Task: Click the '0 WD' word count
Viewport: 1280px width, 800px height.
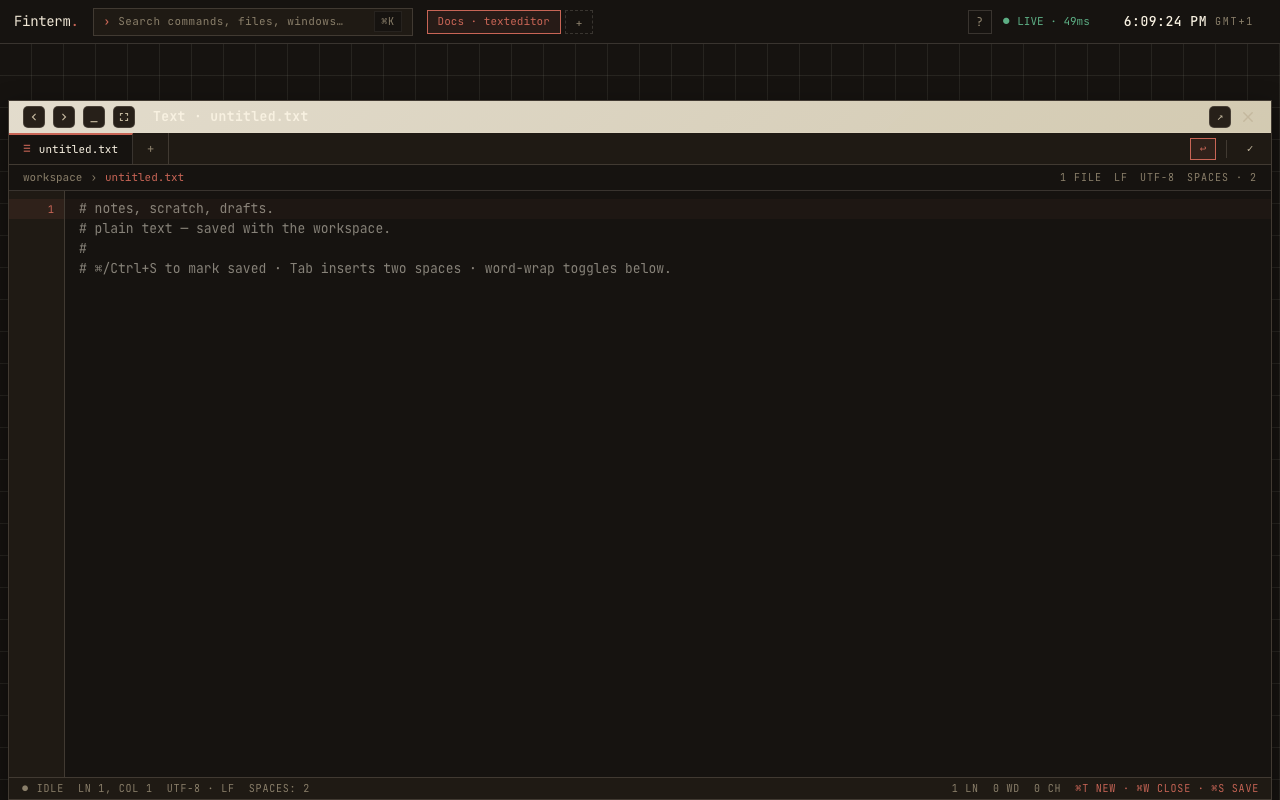Action: [1006, 789]
